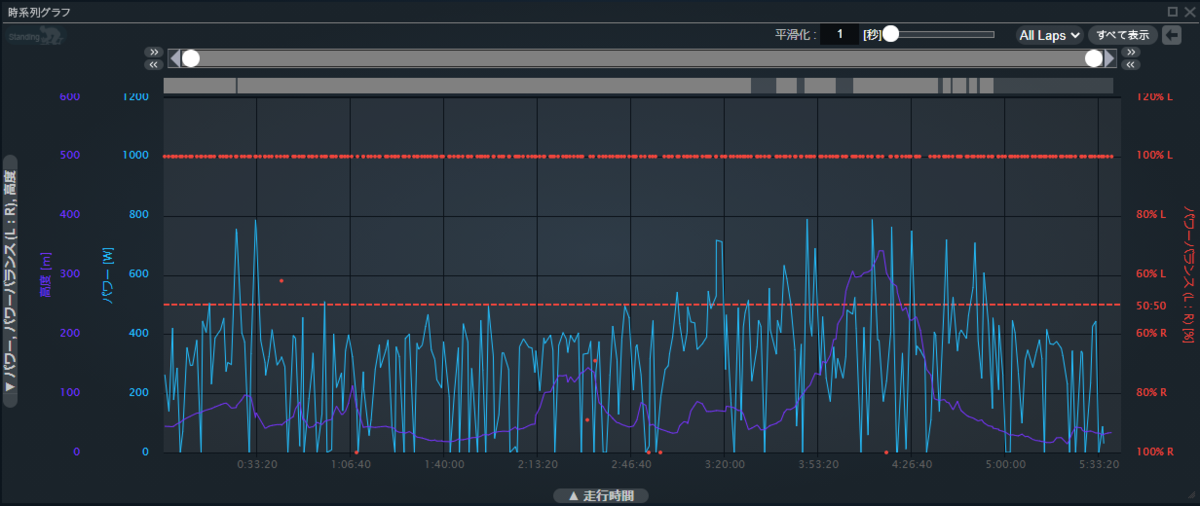Screen dimensions: 1200x506
Task: Click the 1:06:40 time axis label
Action: click(350, 465)
